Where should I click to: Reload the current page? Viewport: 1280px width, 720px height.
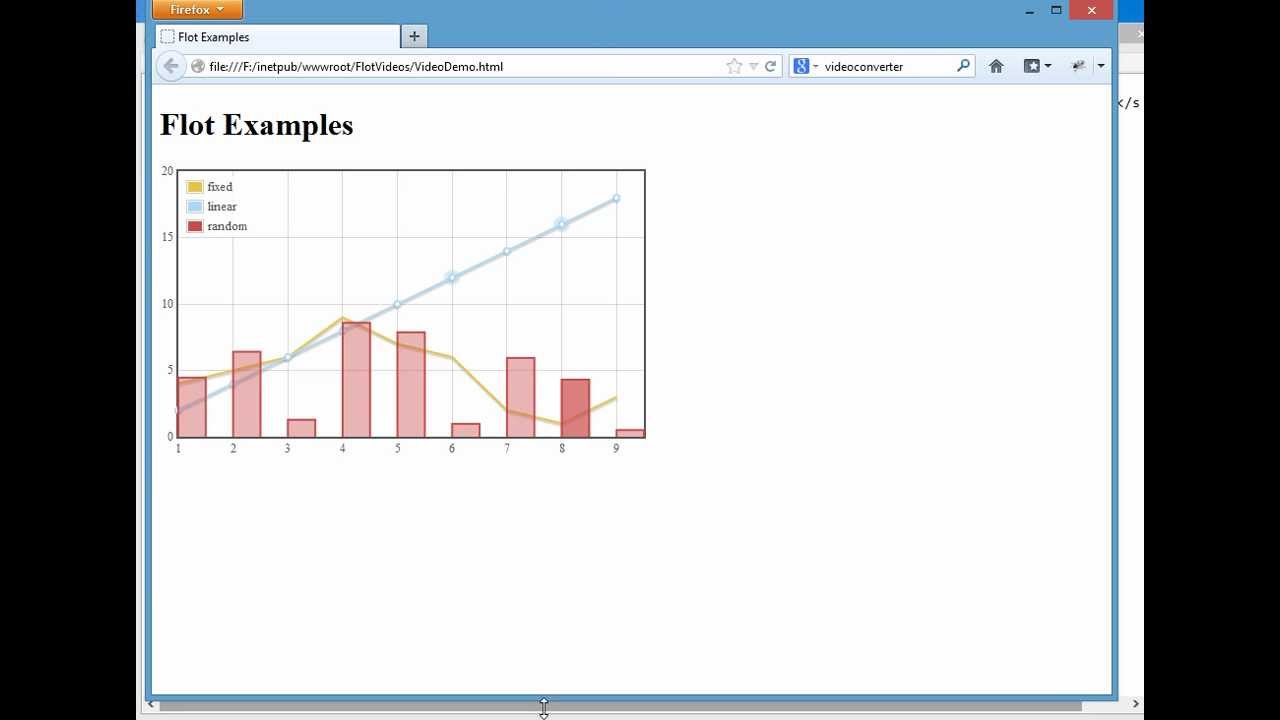click(770, 67)
